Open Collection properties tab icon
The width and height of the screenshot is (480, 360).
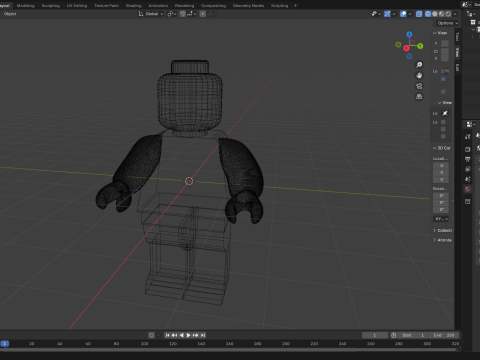pyautogui.click(x=468, y=202)
